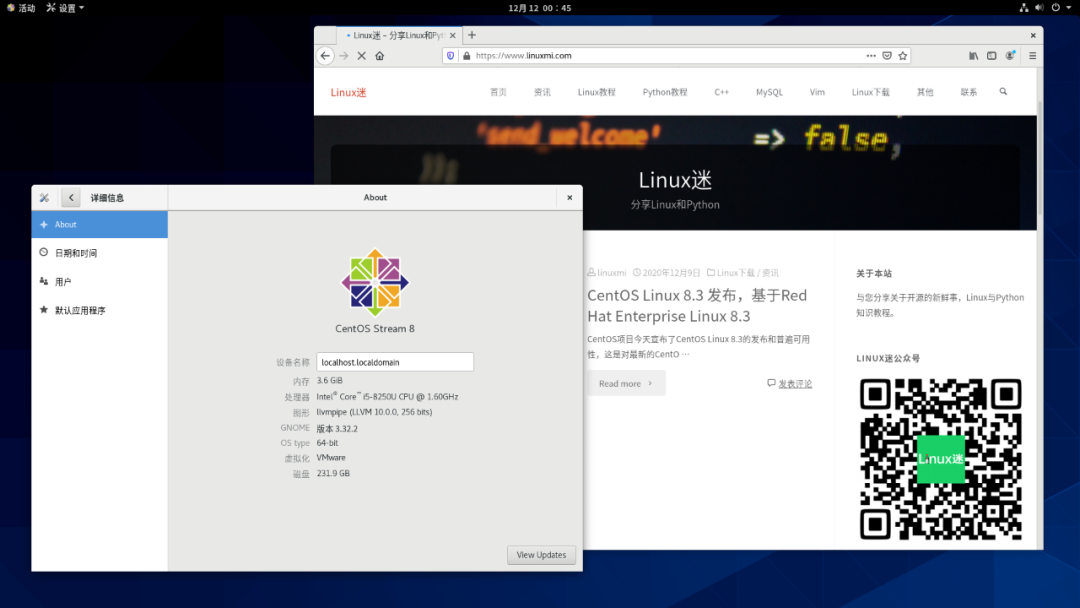The height and width of the screenshot is (608, 1080).
Task: Open the Firefox hamburger menu
Action: point(1032,56)
